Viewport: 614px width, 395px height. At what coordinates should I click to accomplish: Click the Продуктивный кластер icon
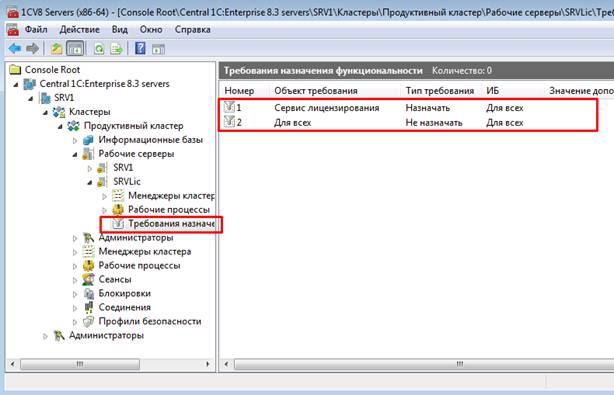(x=74, y=126)
